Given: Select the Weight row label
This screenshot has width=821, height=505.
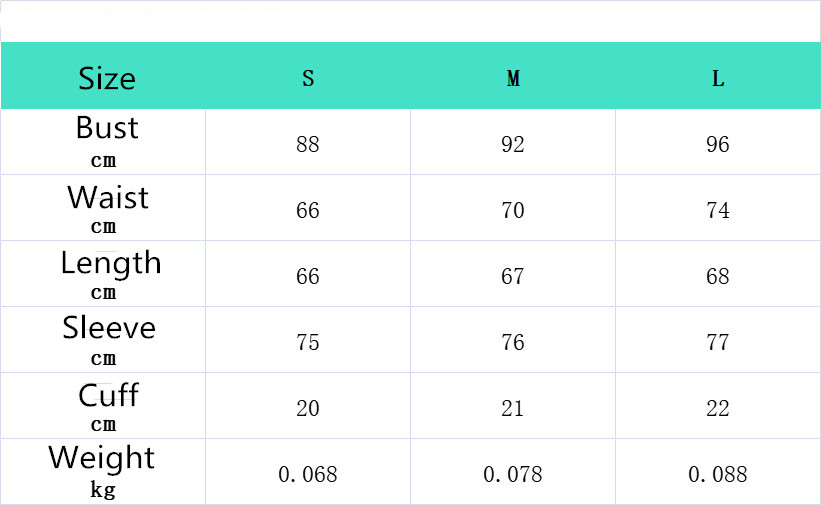Looking at the screenshot, I should pyautogui.click(x=102, y=470).
